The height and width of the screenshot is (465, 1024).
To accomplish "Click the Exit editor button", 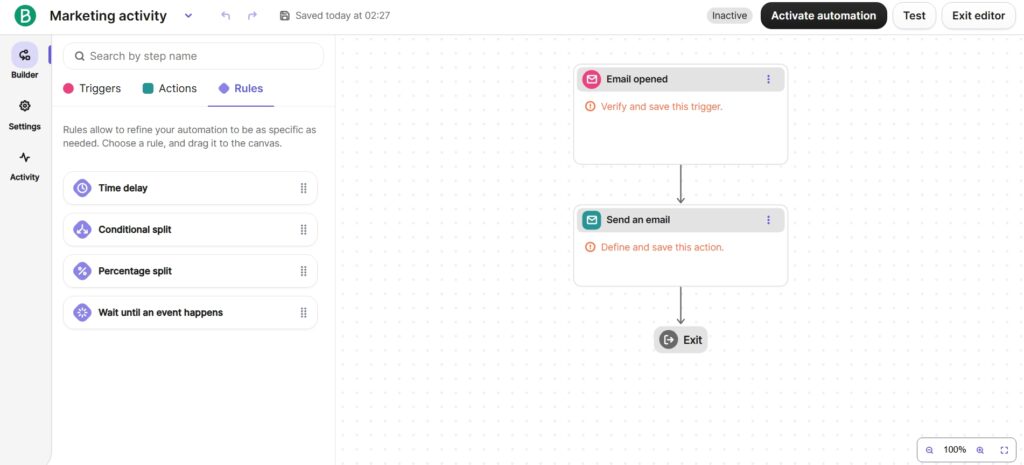I will 978,16.
